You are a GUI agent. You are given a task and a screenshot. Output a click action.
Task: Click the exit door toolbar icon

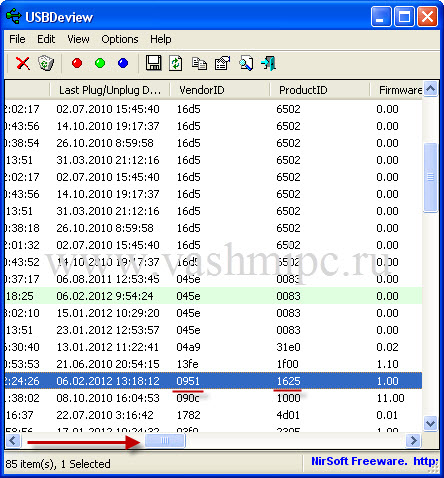tap(269, 63)
